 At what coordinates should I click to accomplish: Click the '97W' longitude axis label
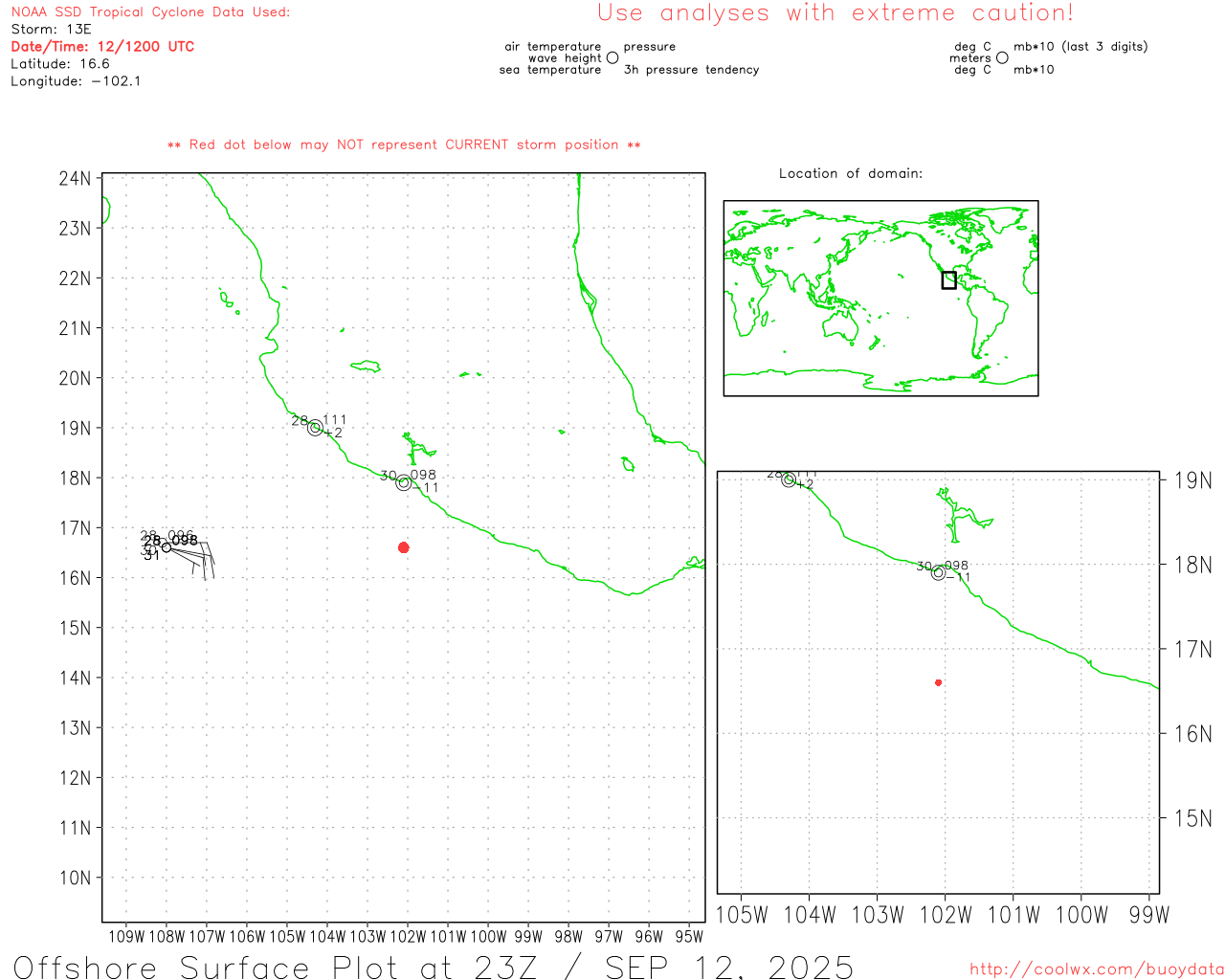(609, 937)
